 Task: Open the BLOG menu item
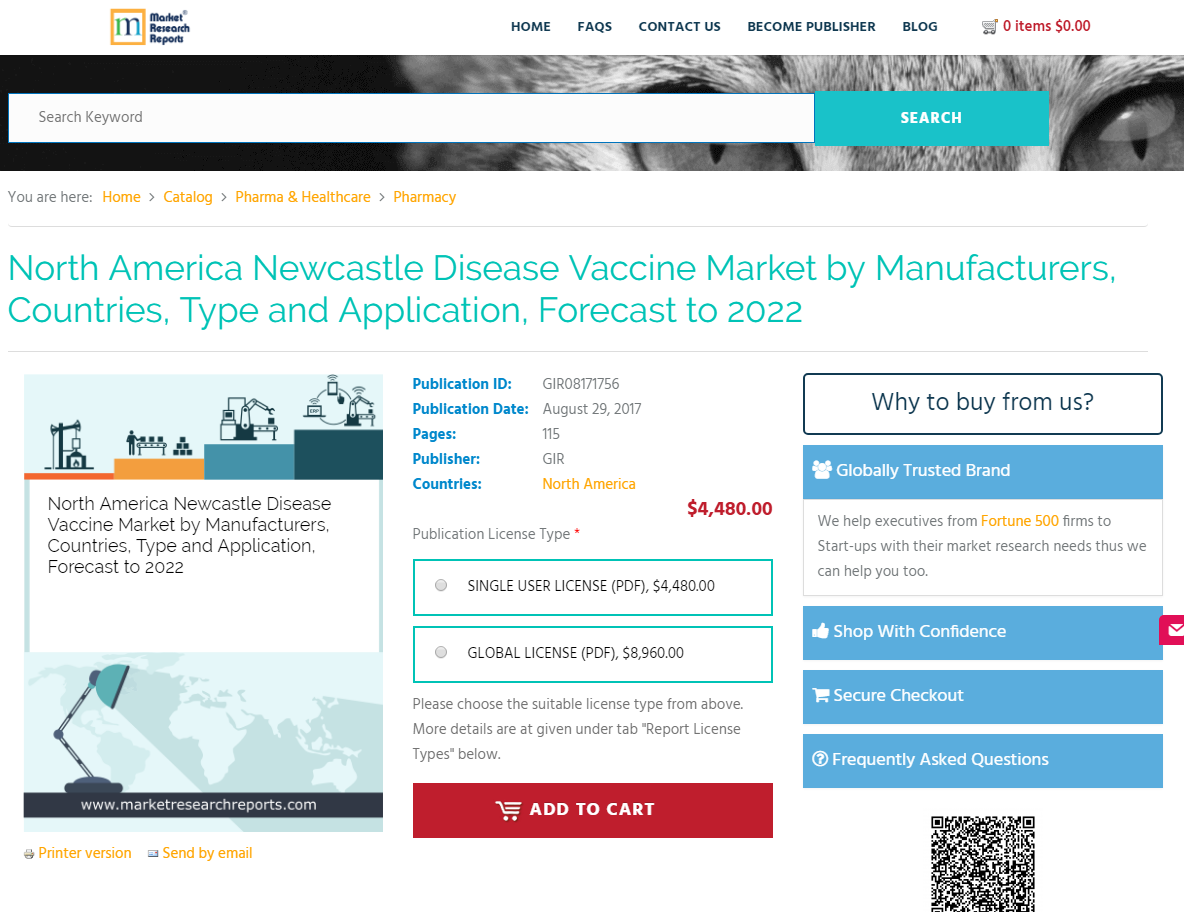(920, 27)
